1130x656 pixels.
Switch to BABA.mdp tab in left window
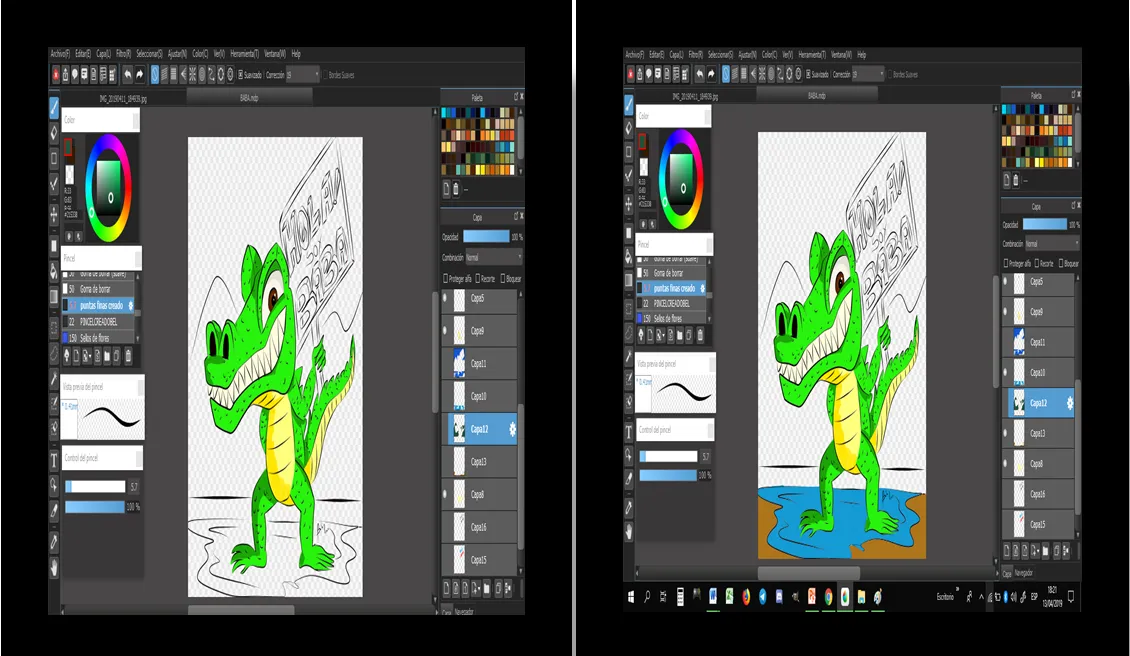coord(249,97)
